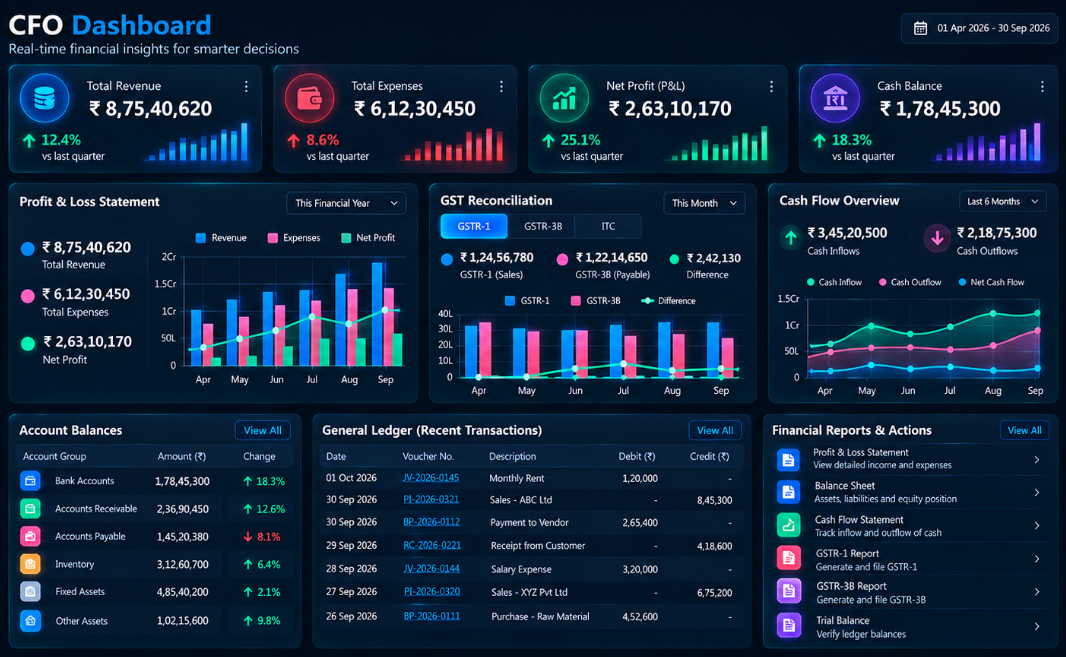This screenshot has height=657, width=1066.
Task: Click the Net Profit growth chart icon
Action: click(564, 99)
